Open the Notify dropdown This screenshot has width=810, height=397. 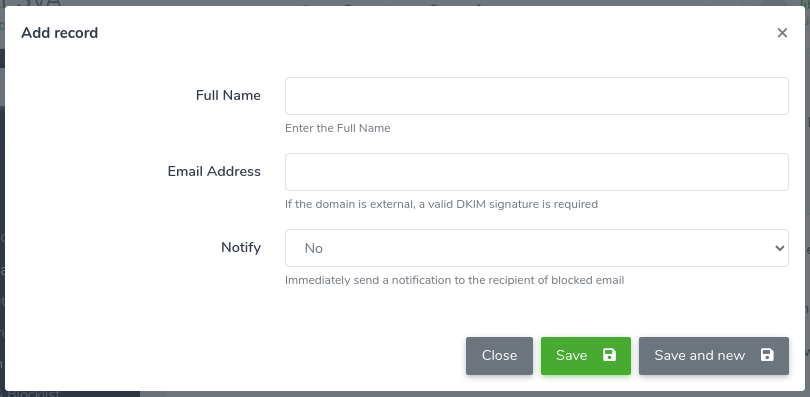pyautogui.click(x=537, y=248)
